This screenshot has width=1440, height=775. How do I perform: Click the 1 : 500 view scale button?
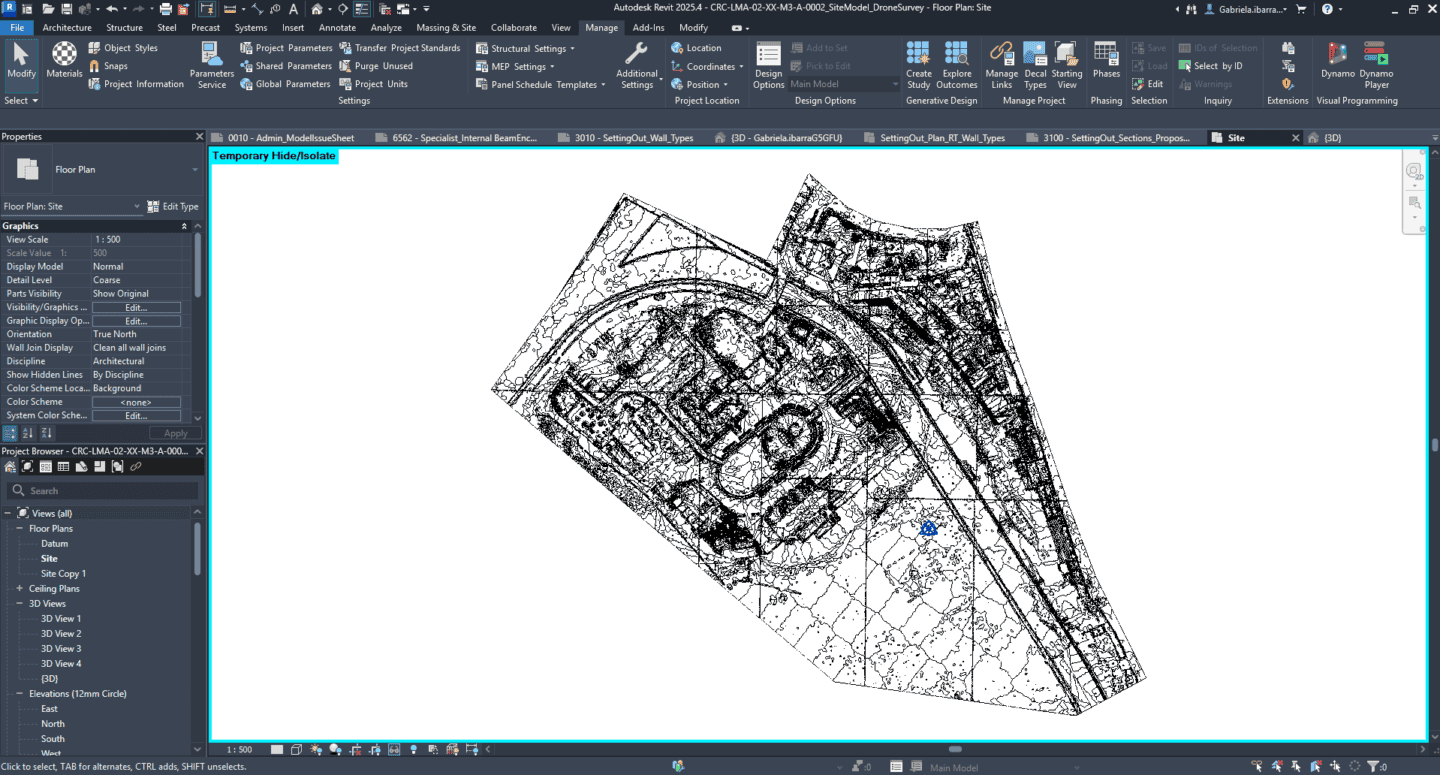coord(239,749)
